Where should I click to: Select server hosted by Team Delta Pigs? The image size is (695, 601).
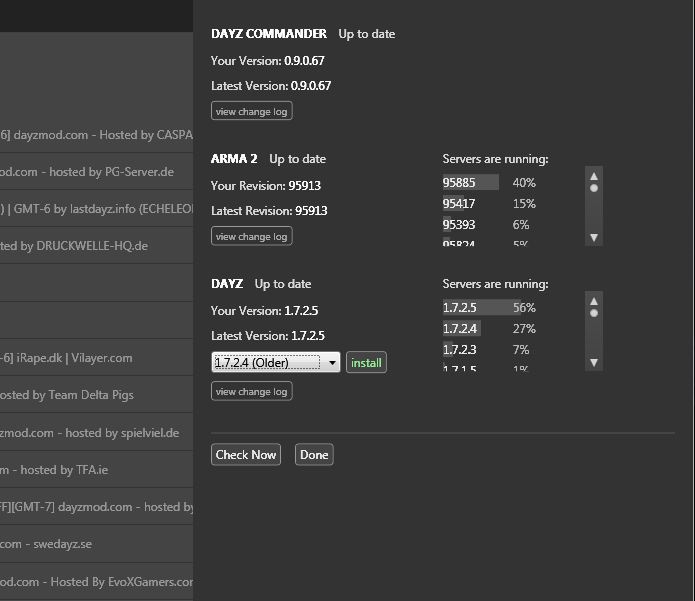point(96,395)
